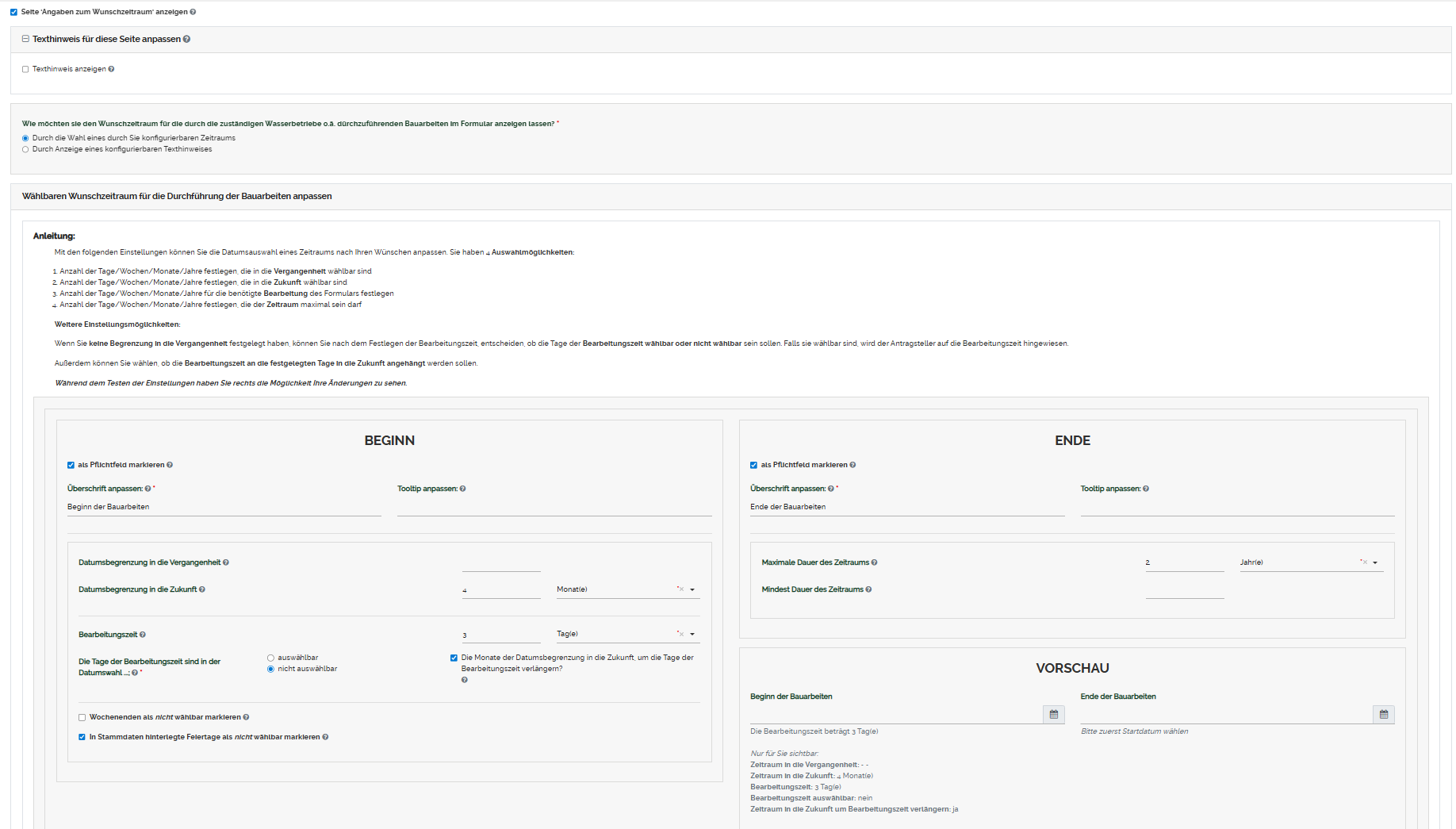Open the Jahr(e) unit dropdown

pyautogui.click(x=1375, y=562)
